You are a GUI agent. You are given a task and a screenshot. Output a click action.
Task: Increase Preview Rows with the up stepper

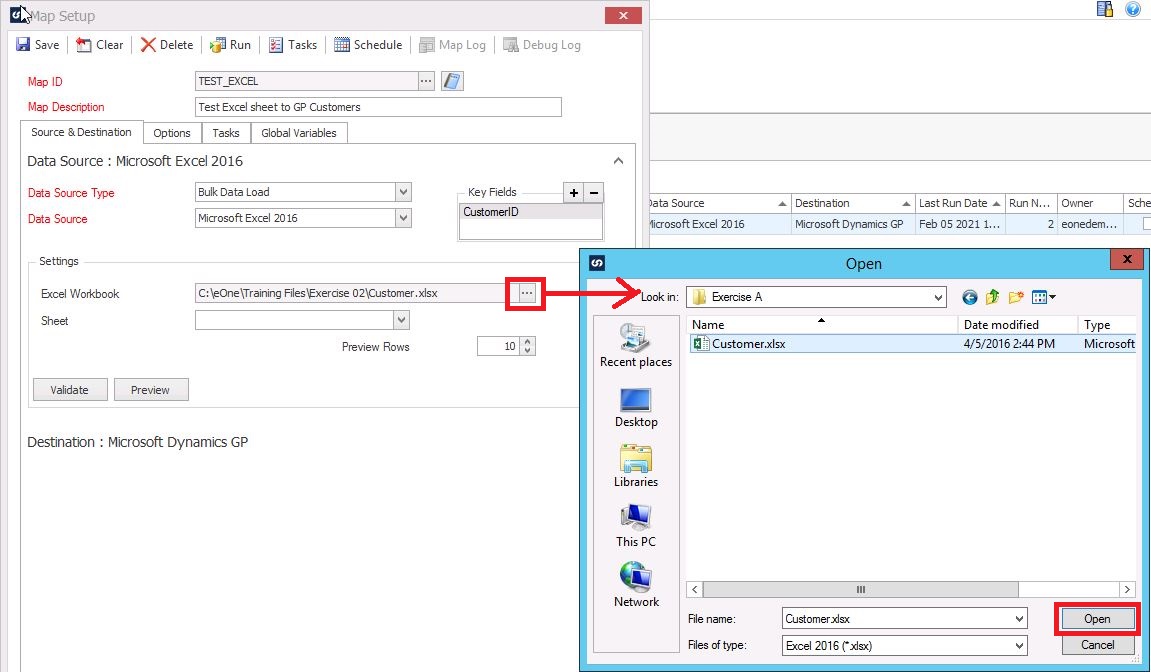click(x=528, y=342)
